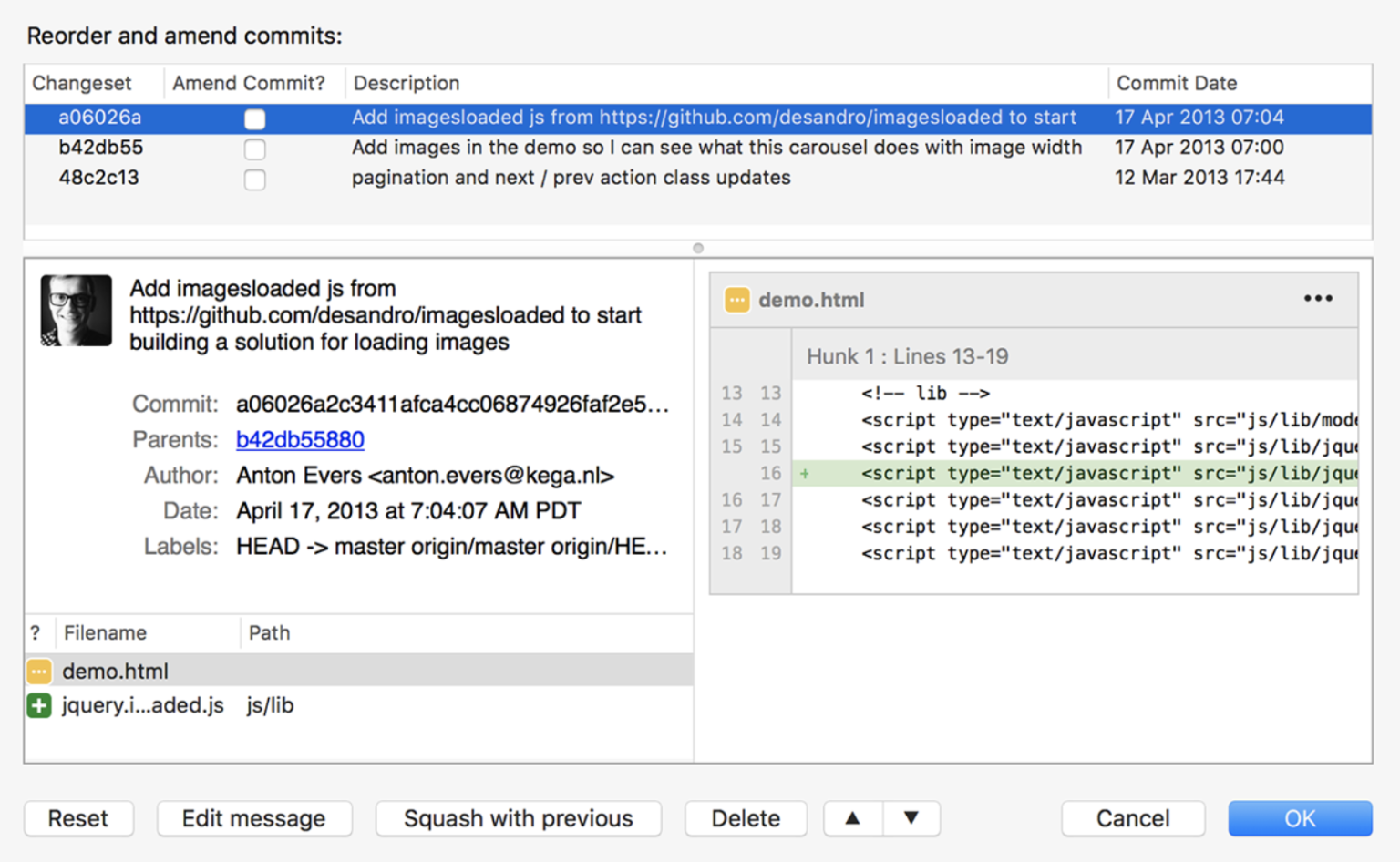Toggle the amend checkbox for commit 48c2c13

[254, 180]
